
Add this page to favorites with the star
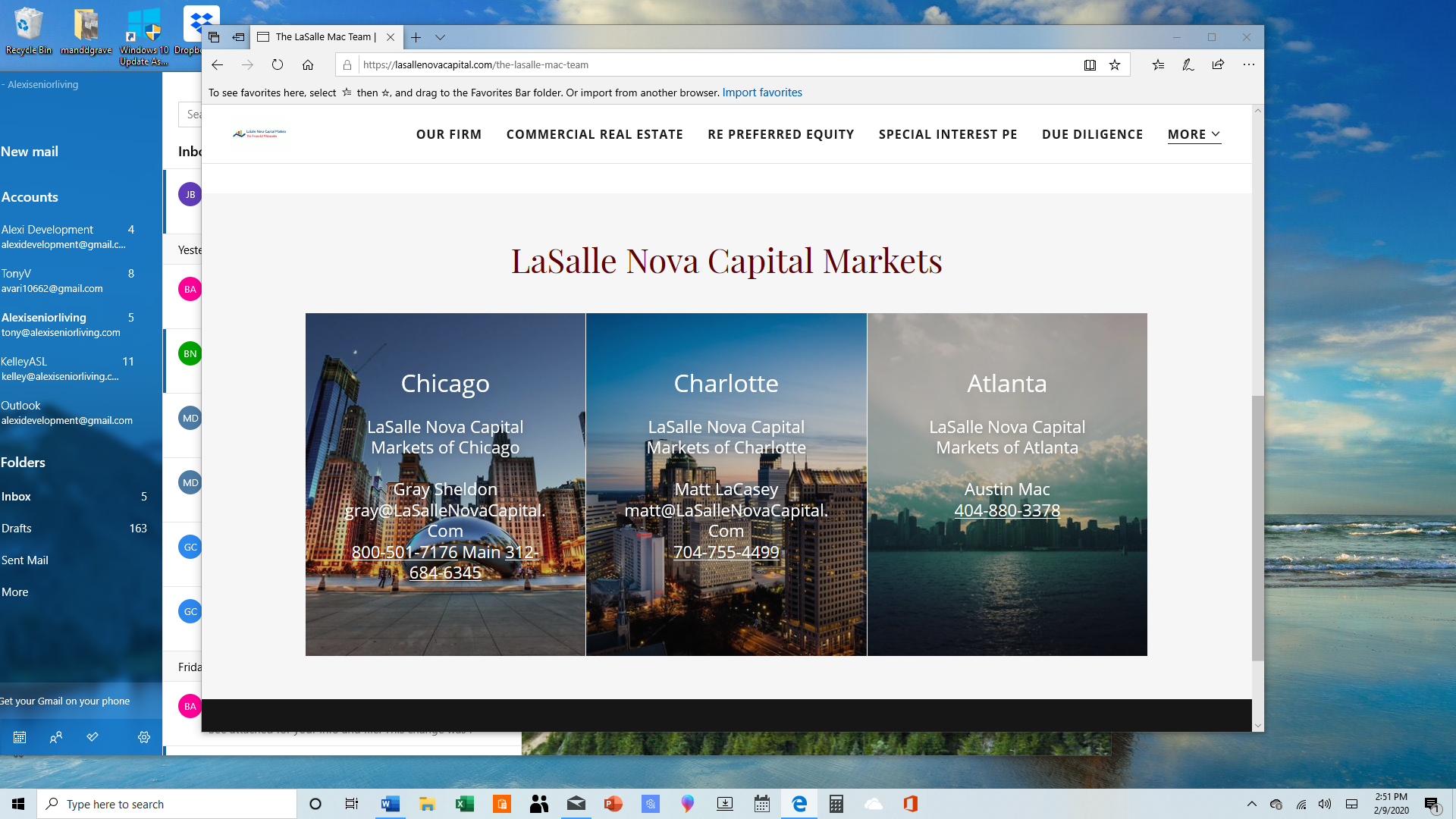coord(1115,65)
